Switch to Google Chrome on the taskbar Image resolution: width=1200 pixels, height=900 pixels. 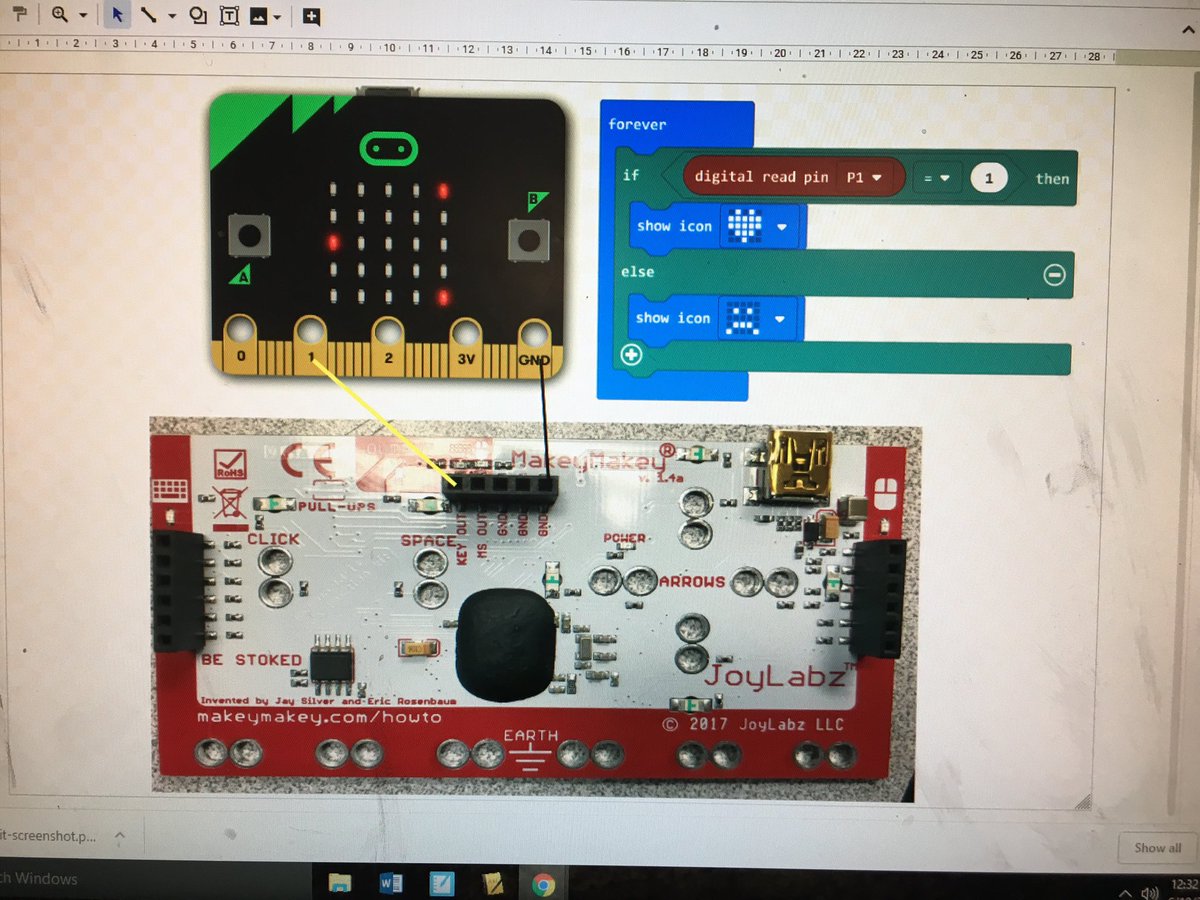pyautogui.click(x=543, y=884)
